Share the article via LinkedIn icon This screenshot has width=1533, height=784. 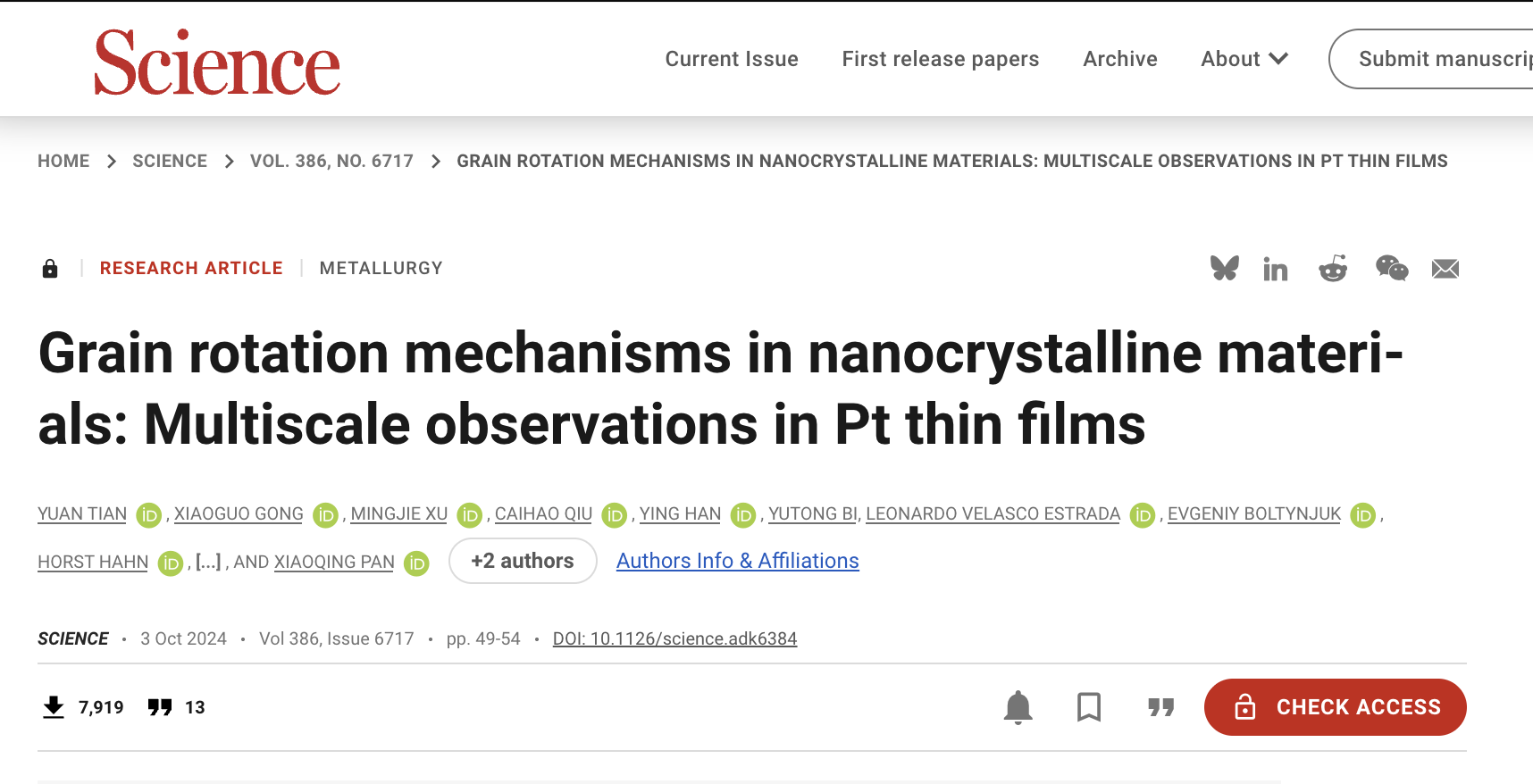coord(1275,269)
